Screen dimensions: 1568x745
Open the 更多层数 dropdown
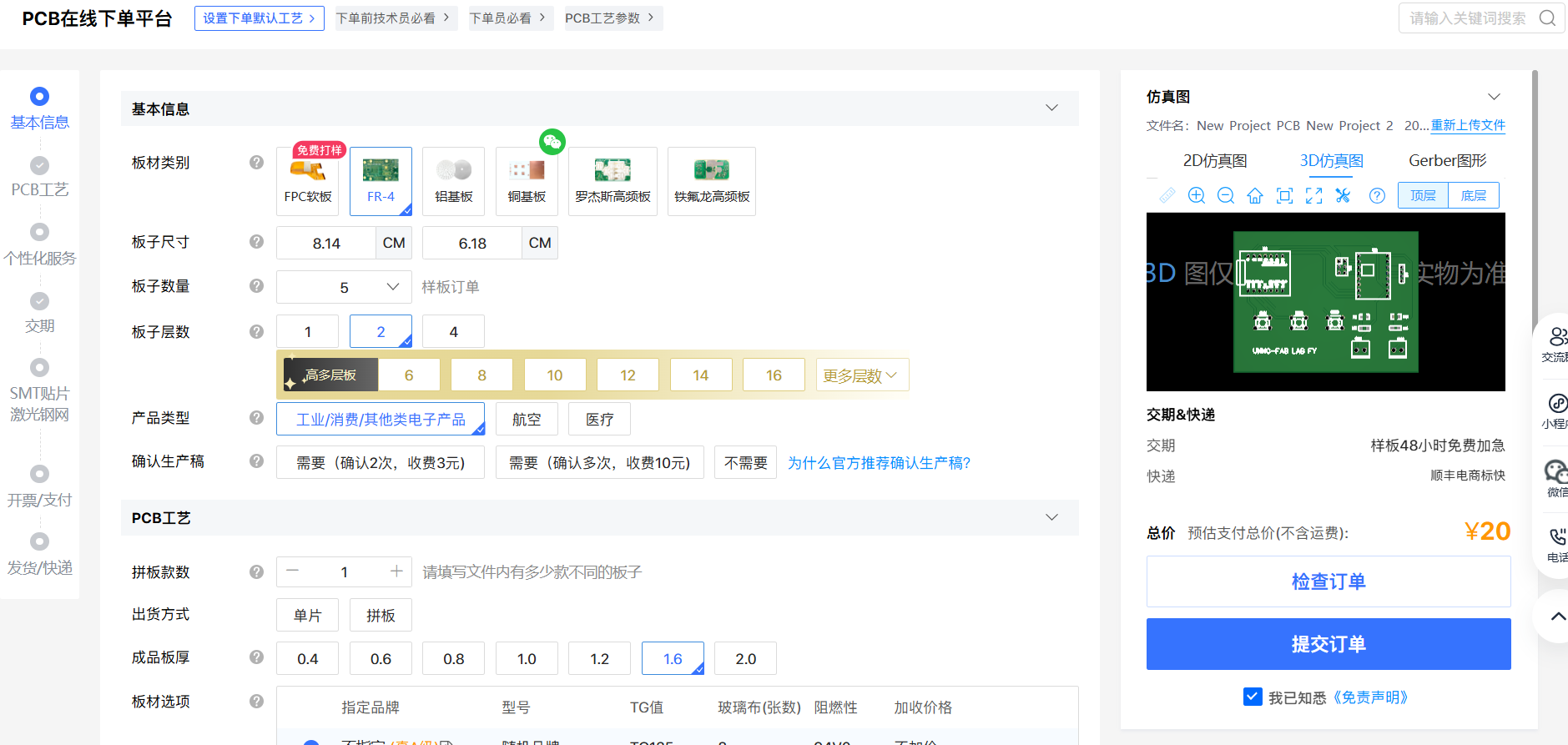(862, 375)
